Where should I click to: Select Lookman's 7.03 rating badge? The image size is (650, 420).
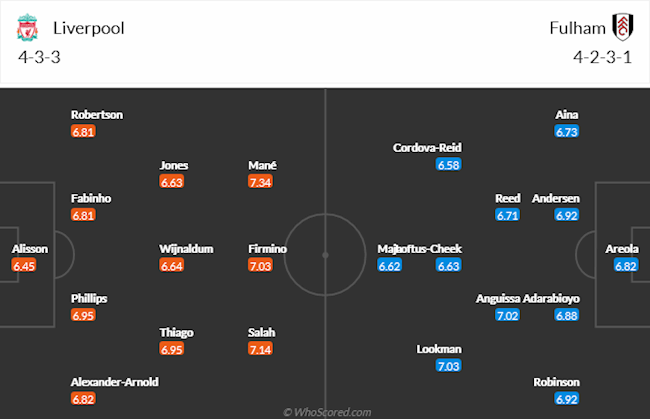click(448, 366)
